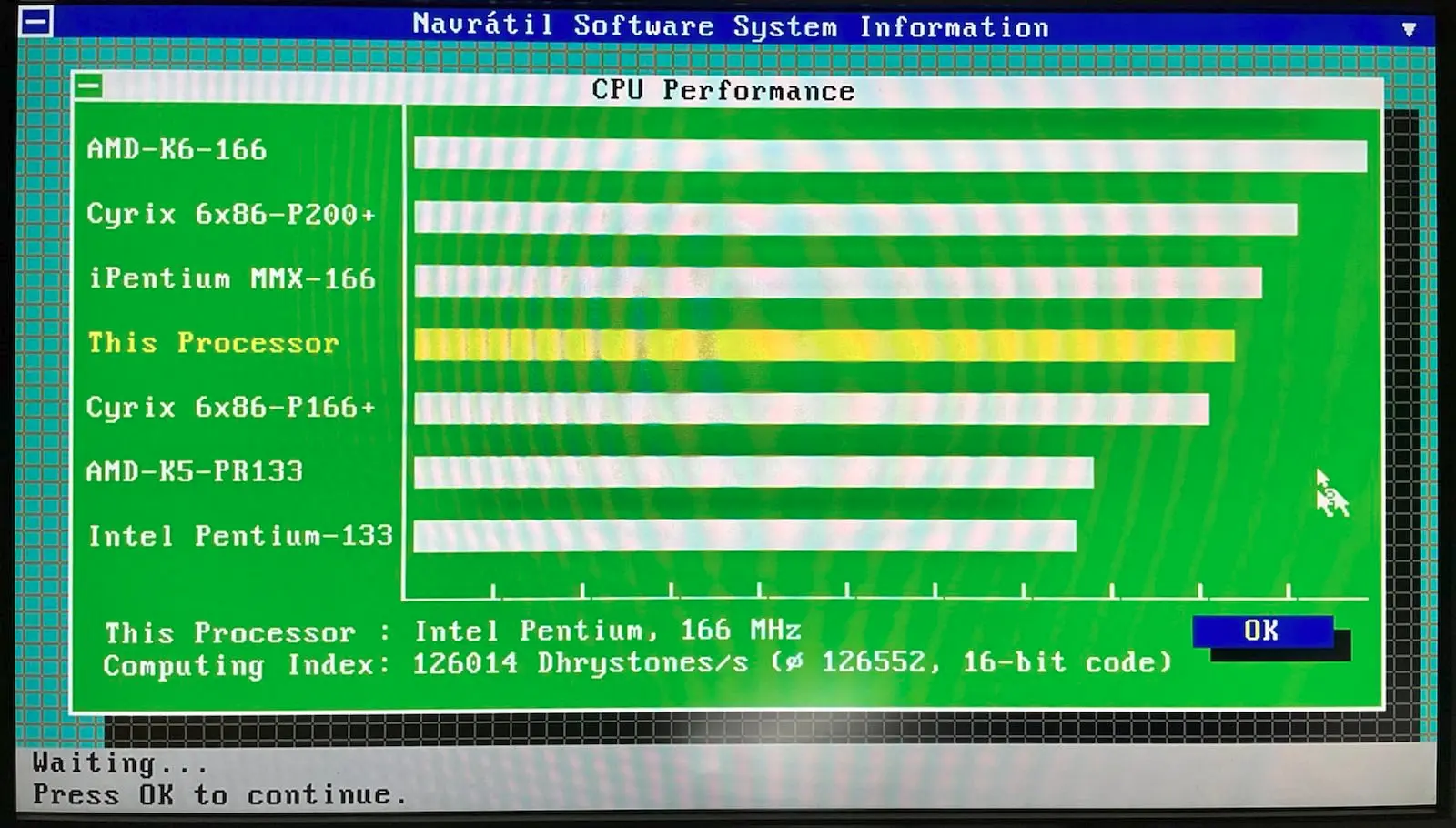Select the yellow This Processor label

pos(213,343)
